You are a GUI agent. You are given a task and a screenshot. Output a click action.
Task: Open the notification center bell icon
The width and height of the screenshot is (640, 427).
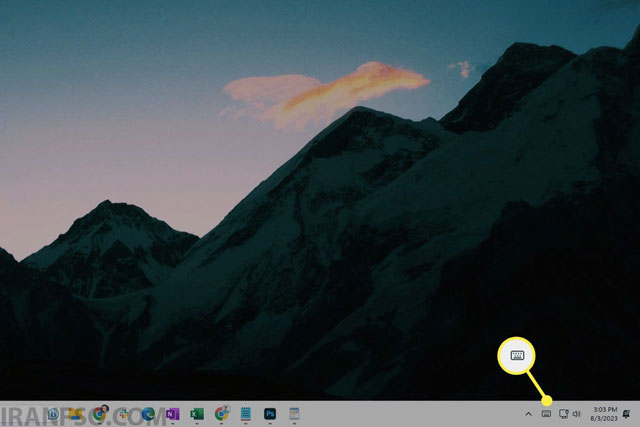tap(626, 414)
